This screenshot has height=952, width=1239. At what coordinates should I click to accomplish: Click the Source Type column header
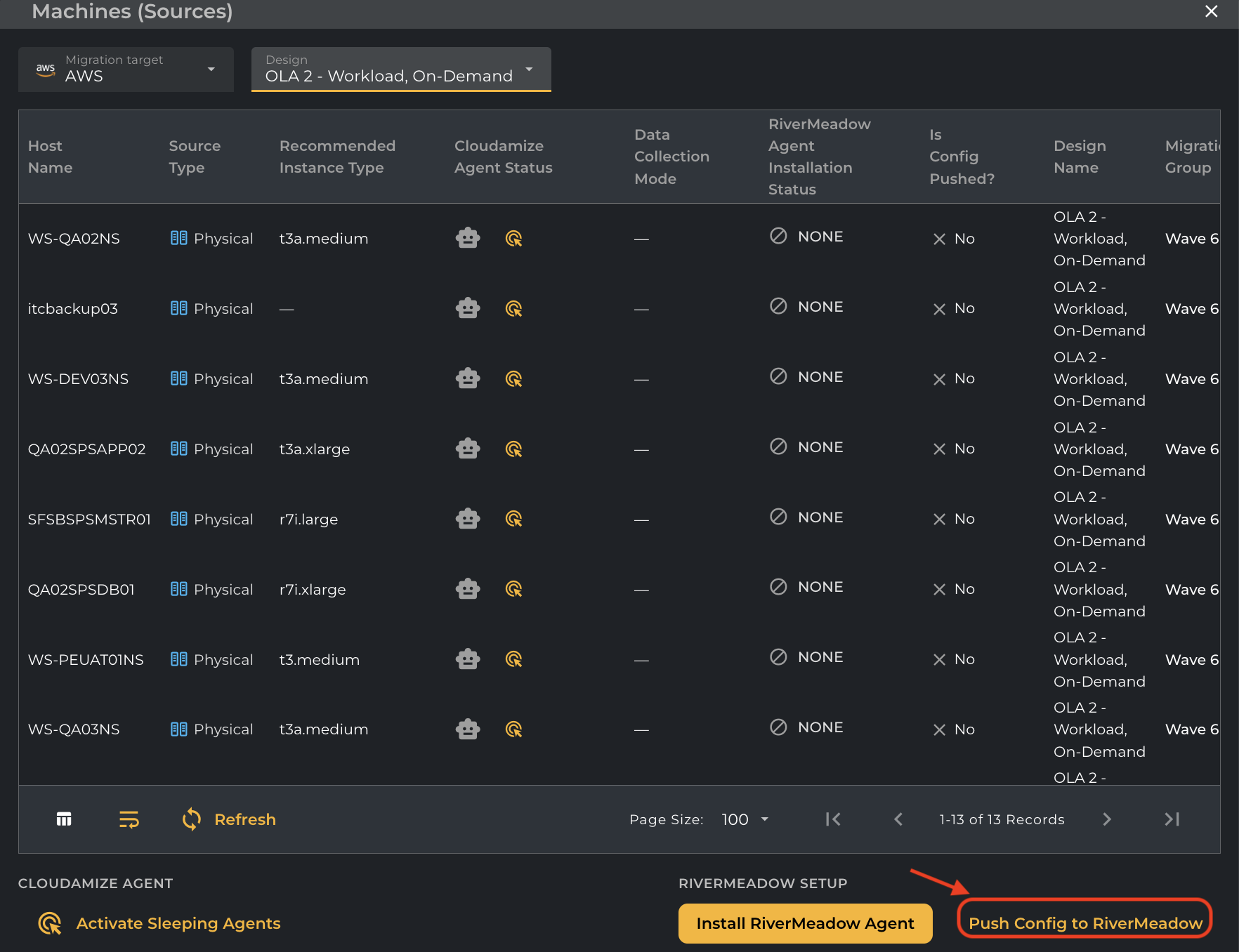click(195, 157)
